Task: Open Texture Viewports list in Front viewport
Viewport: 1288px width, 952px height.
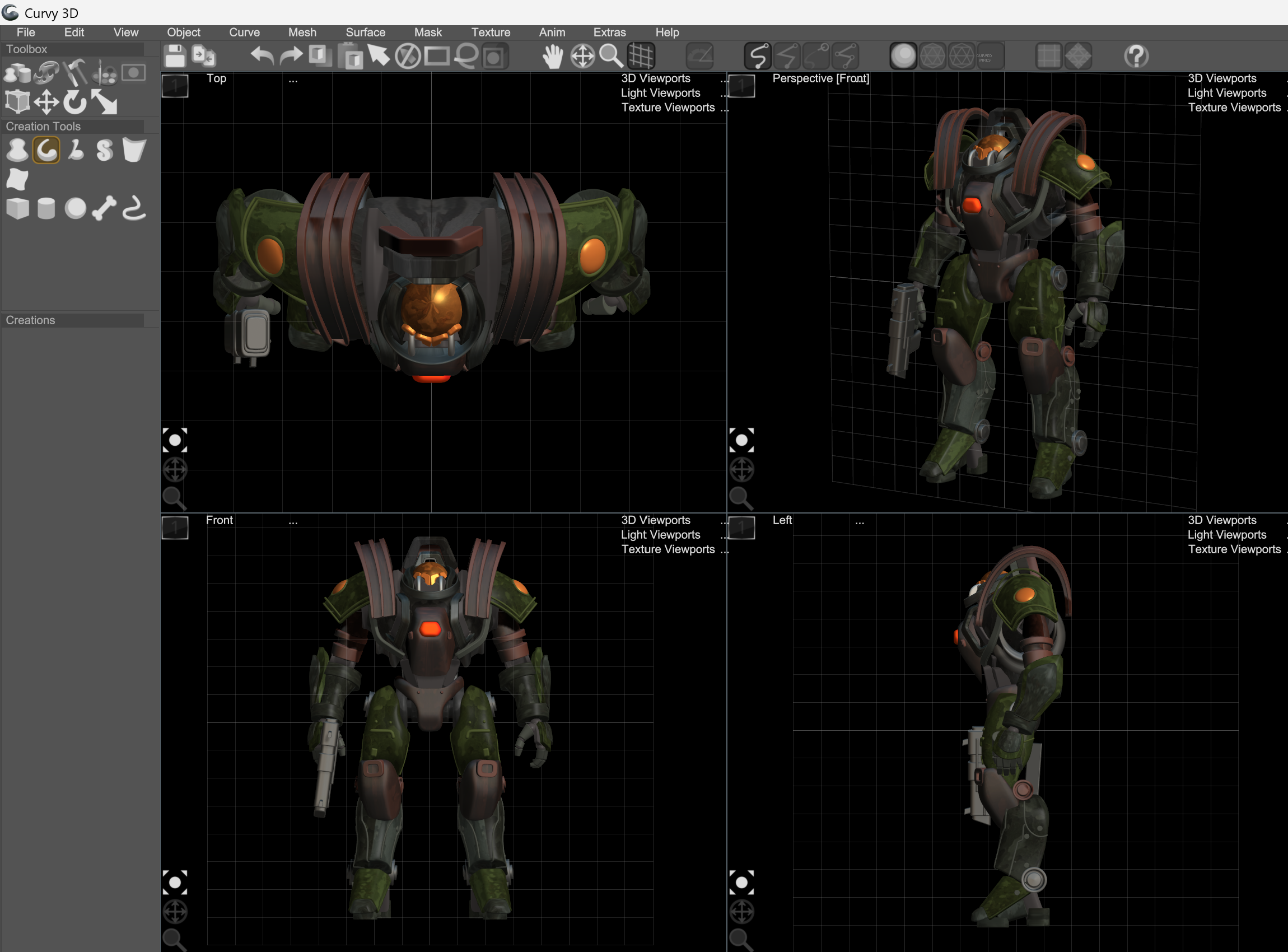Action: coord(668,549)
